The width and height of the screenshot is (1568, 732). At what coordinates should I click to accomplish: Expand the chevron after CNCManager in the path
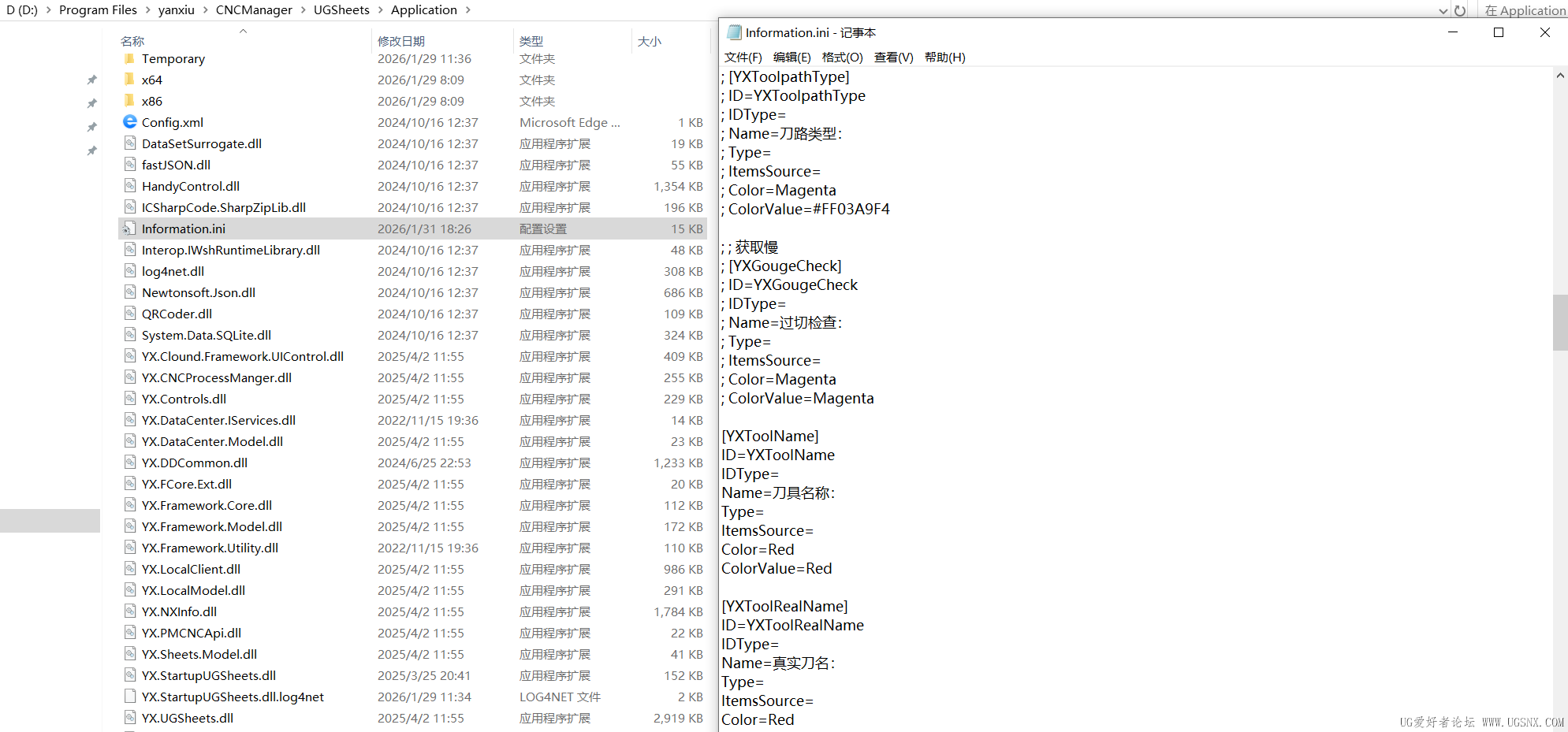click(304, 10)
